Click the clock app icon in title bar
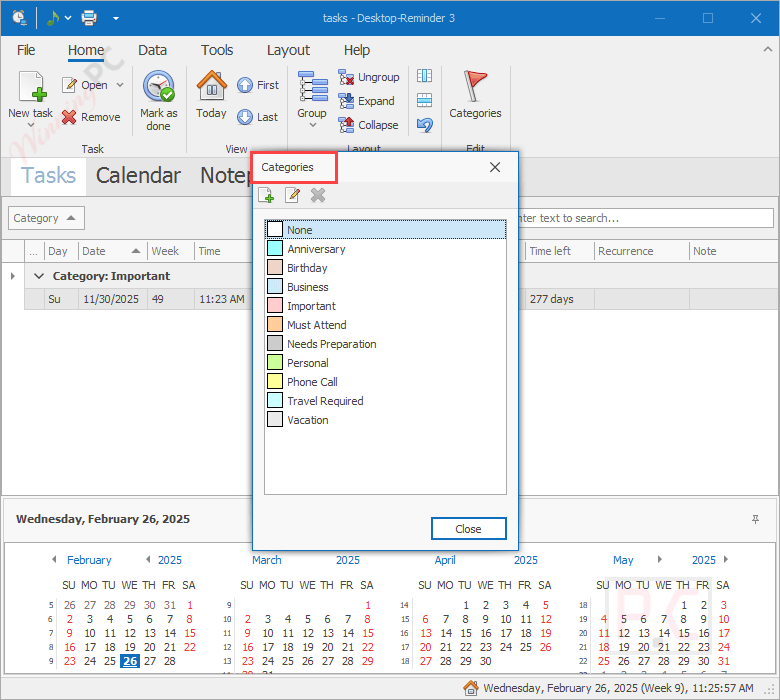 (19, 18)
